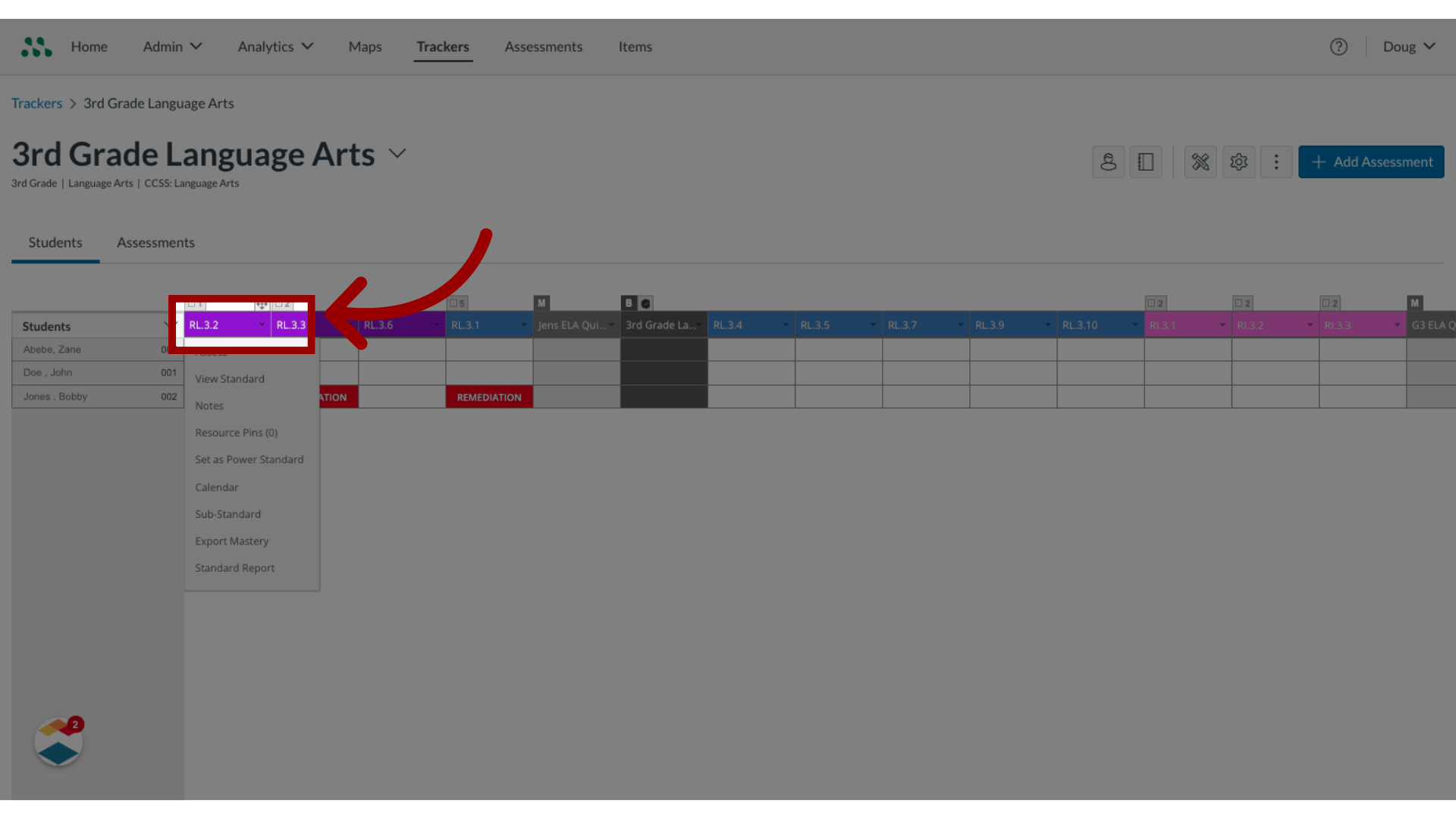Image resolution: width=1456 pixels, height=819 pixels.
Task: Click the Add Assessment plus icon
Action: coord(1317,161)
